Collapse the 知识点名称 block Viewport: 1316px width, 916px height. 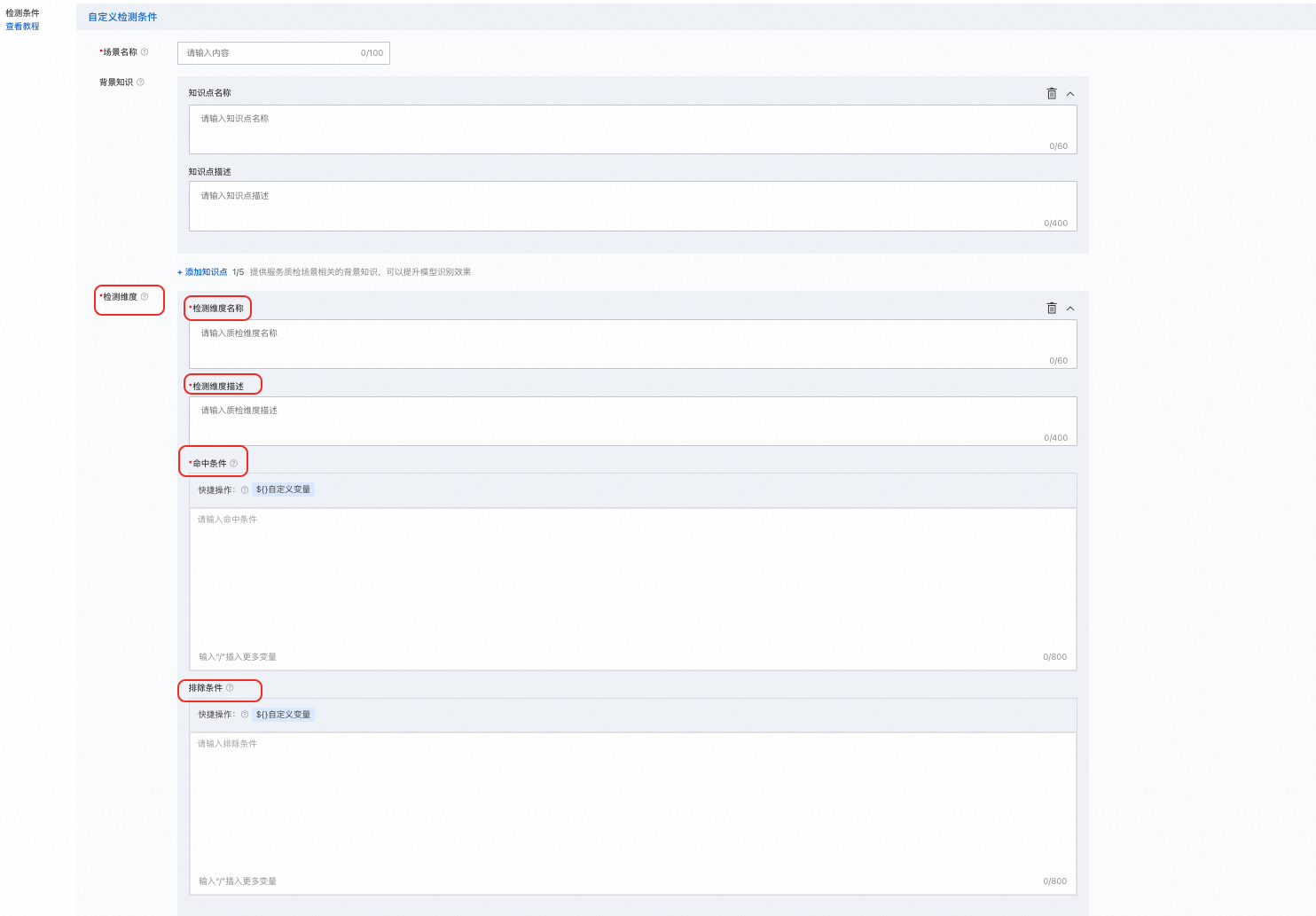1070,94
